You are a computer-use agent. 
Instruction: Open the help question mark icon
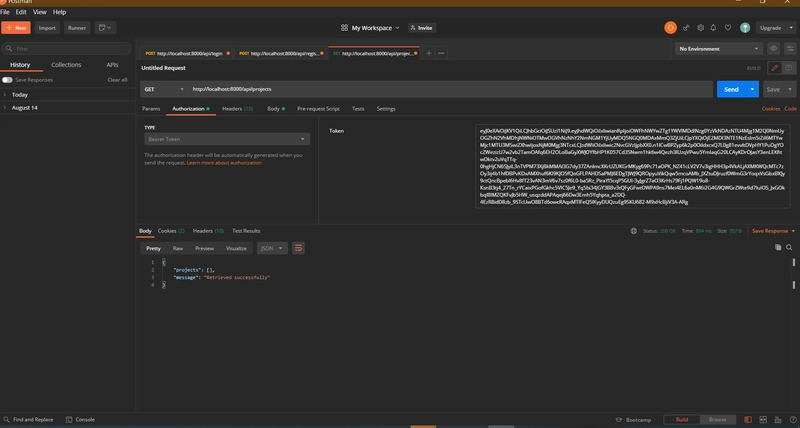pyautogui.click(x=793, y=419)
